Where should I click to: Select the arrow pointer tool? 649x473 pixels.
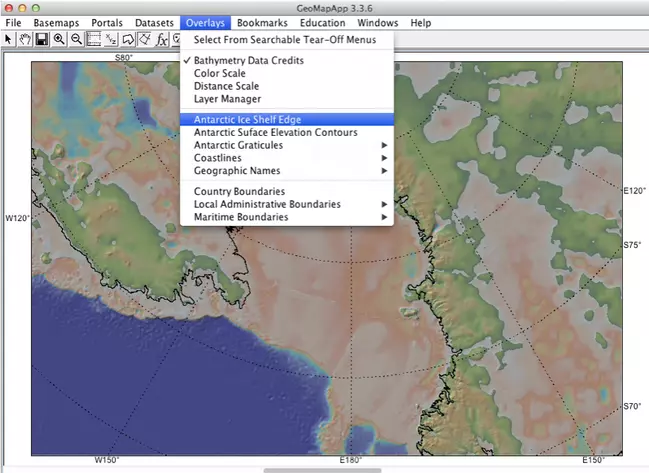tap(8, 39)
